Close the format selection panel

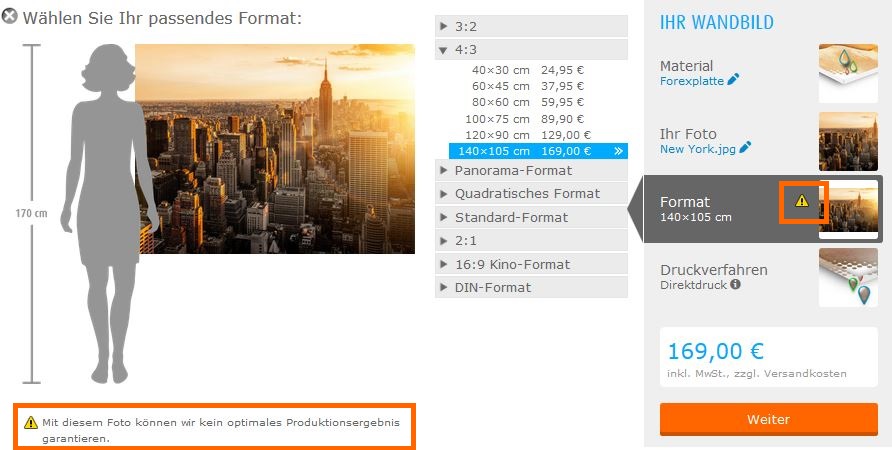click(10, 18)
